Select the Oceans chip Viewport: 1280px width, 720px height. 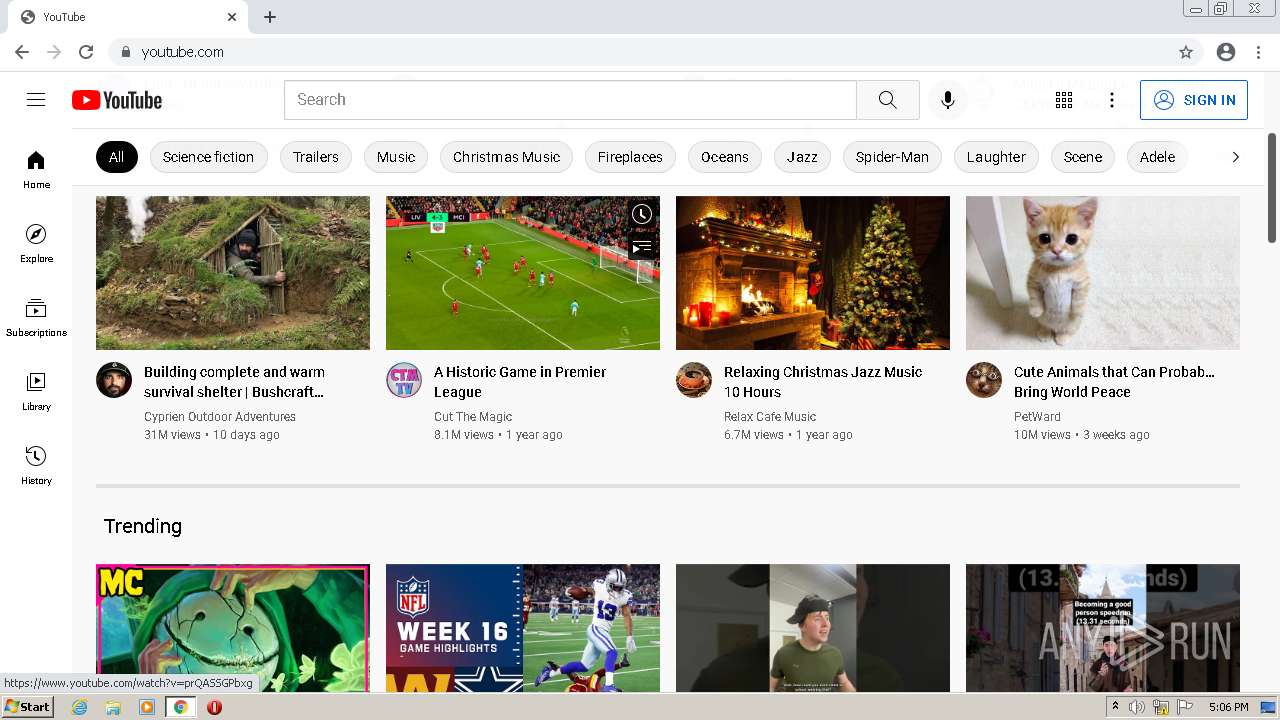tap(725, 157)
